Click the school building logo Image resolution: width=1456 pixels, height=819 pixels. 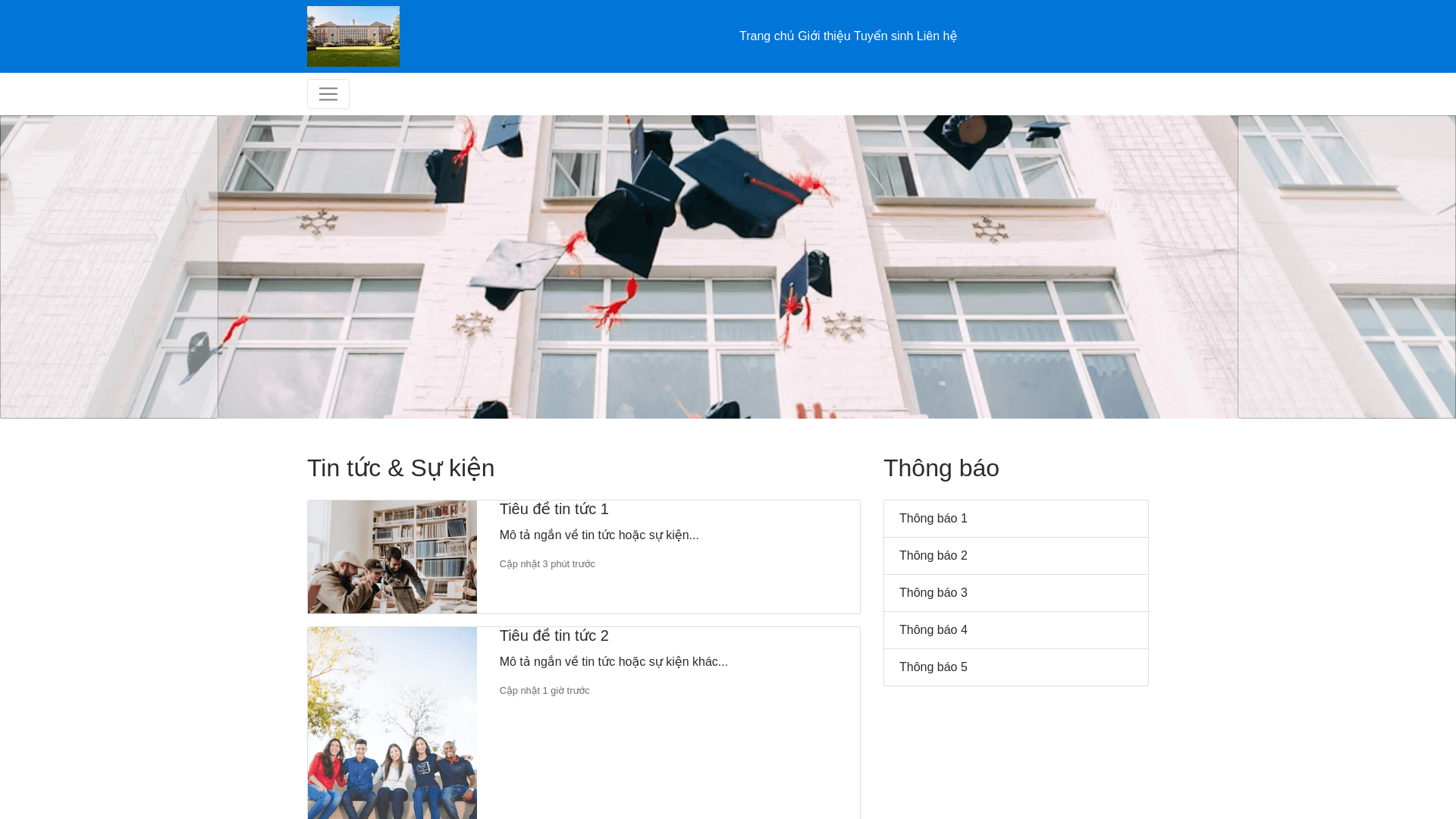click(x=353, y=36)
